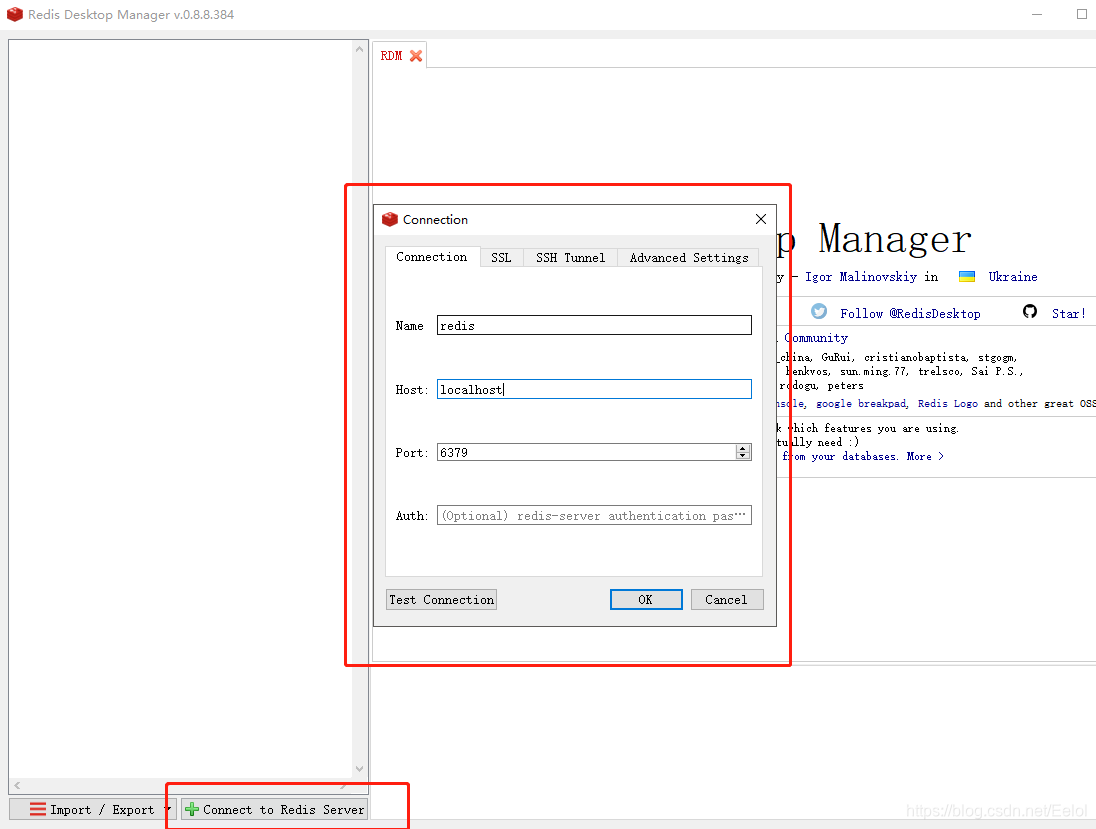Open the Advanced Settings tab
Viewport: 1096px width, 829px height.
688,257
